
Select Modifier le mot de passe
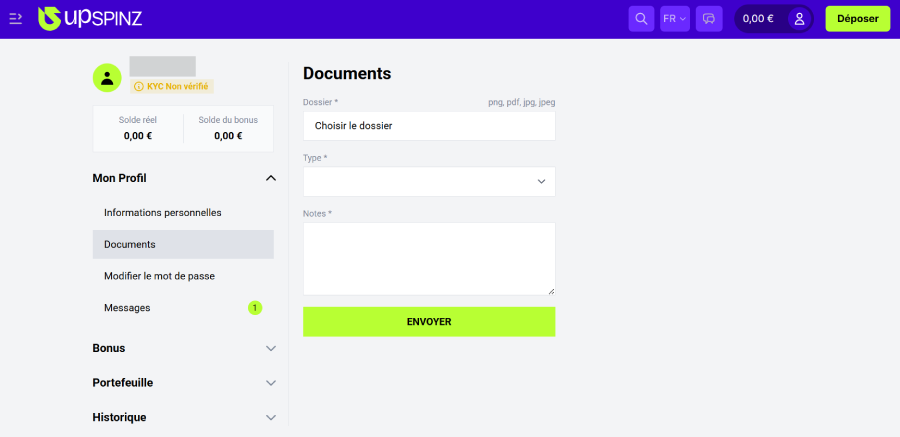tap(159, 276)
